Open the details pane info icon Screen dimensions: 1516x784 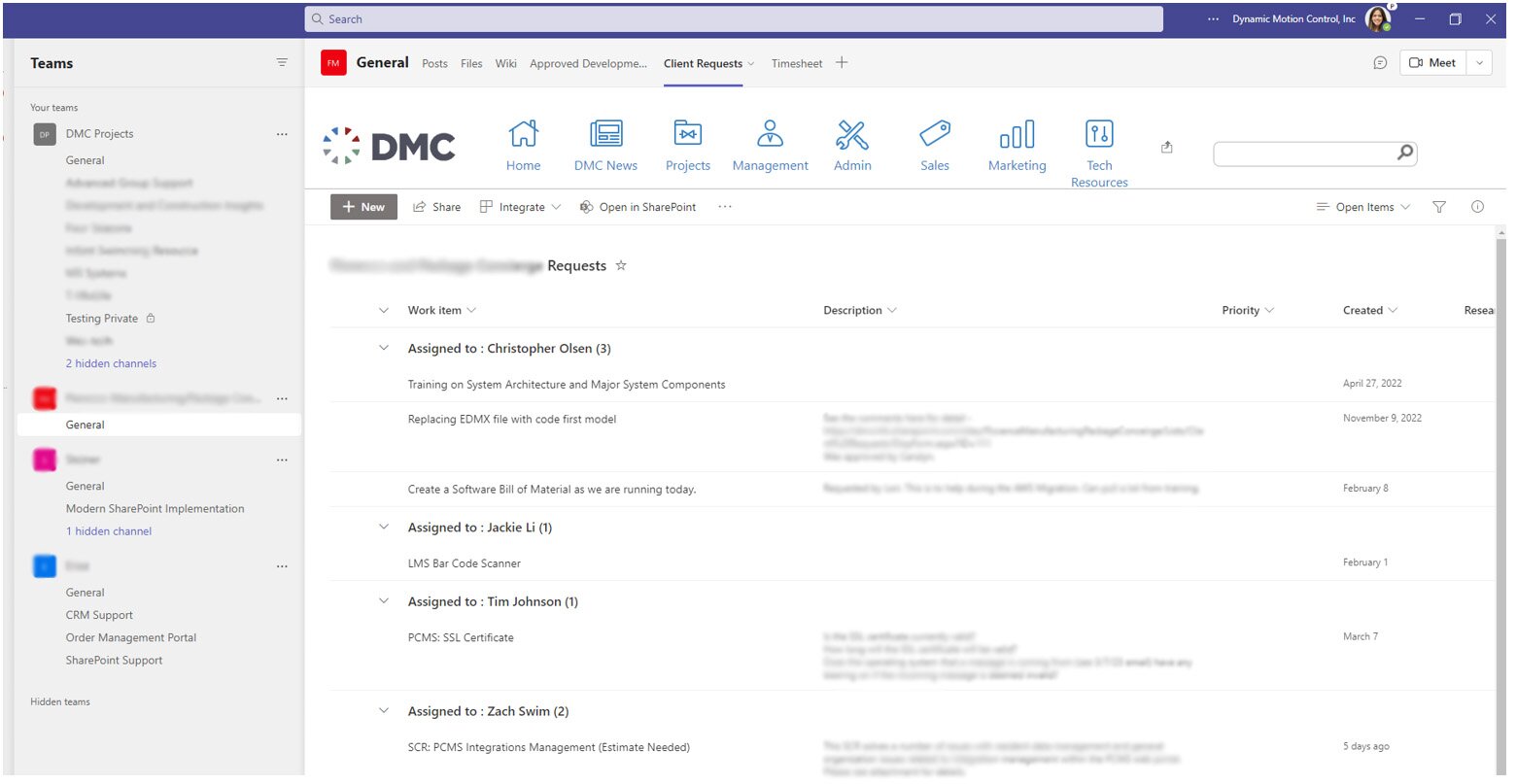coord(1477,207)
